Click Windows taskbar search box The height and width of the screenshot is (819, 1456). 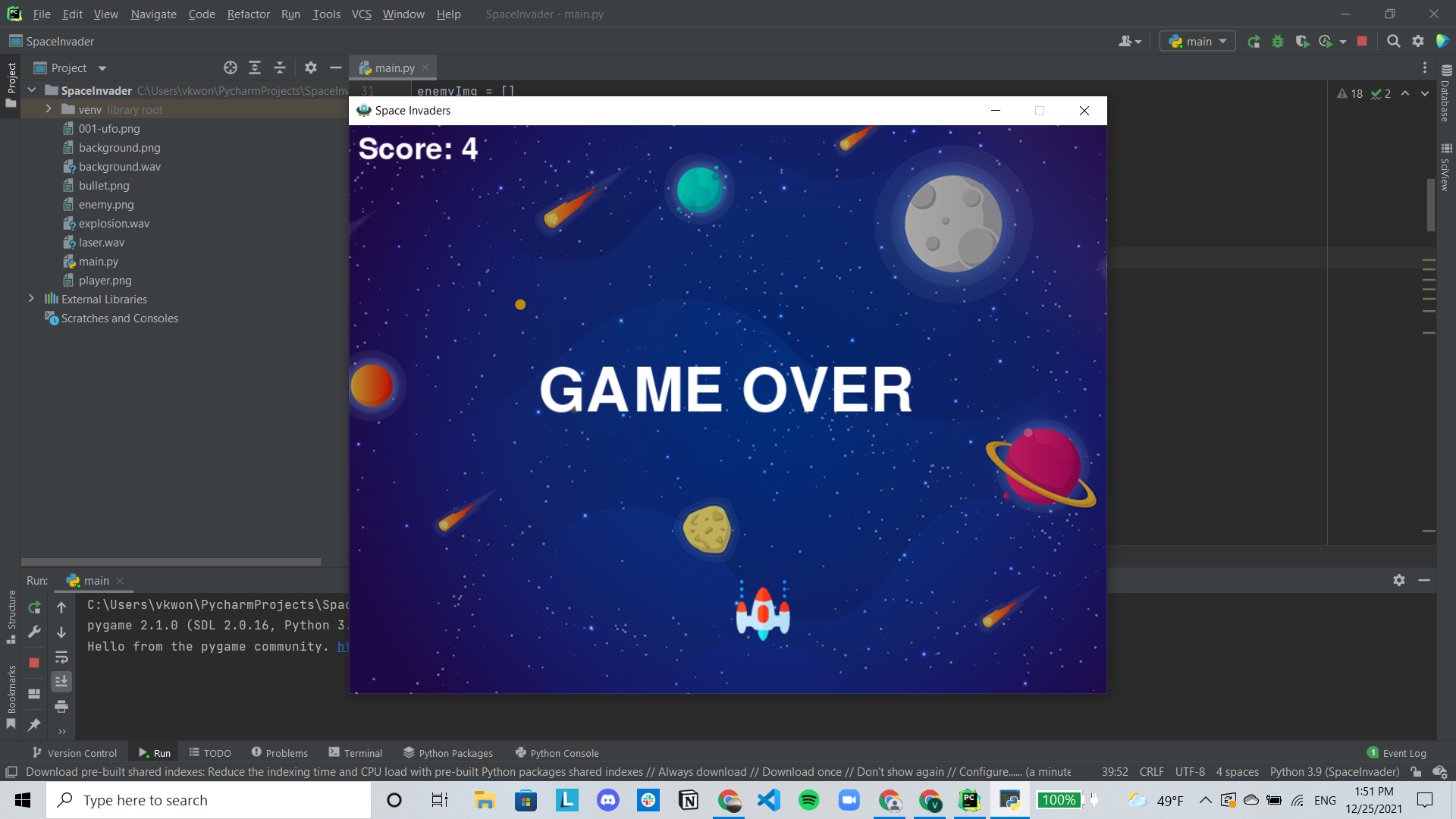coord(209,800)
